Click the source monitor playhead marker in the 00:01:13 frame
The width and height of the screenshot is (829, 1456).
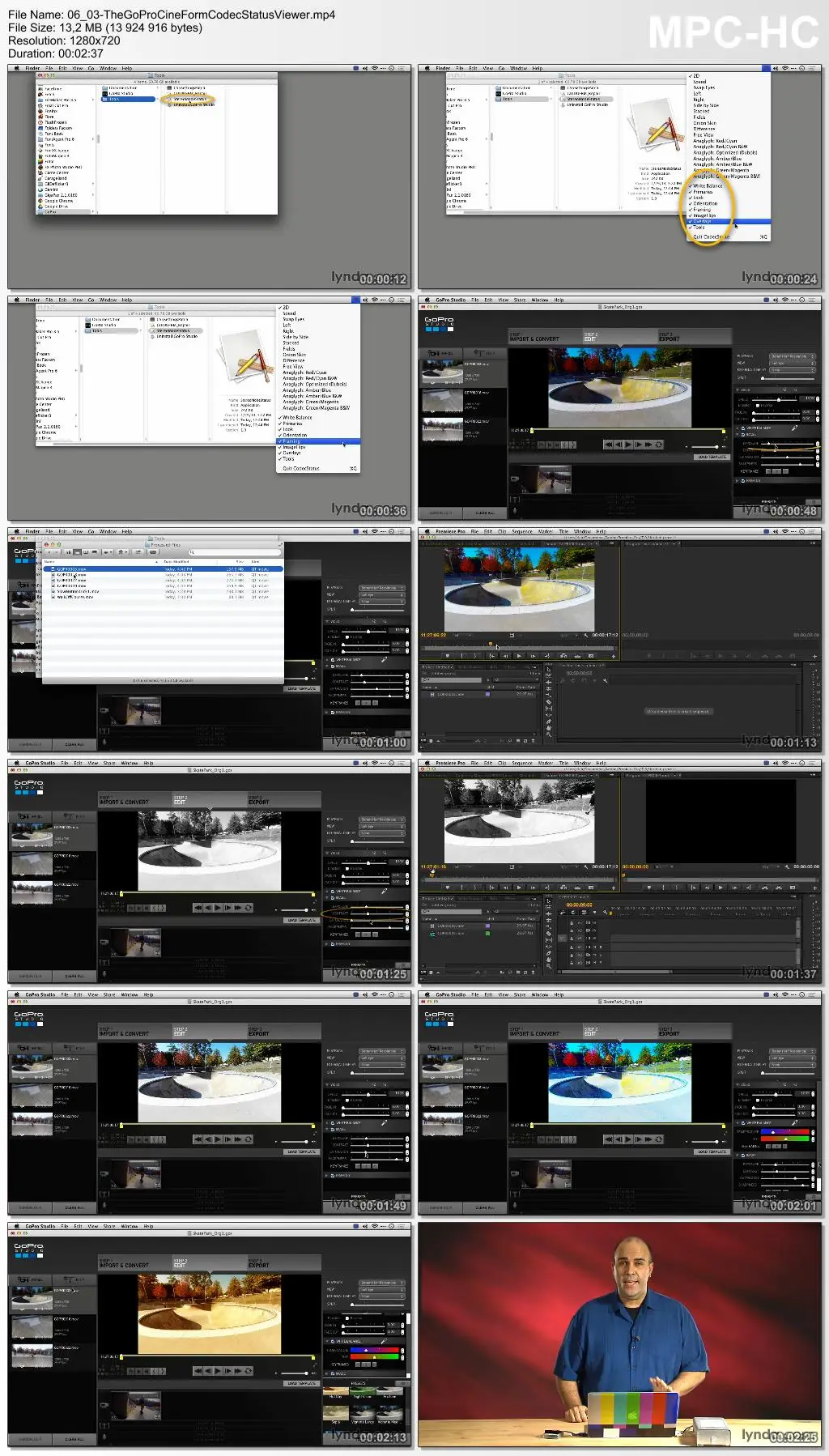490,644
